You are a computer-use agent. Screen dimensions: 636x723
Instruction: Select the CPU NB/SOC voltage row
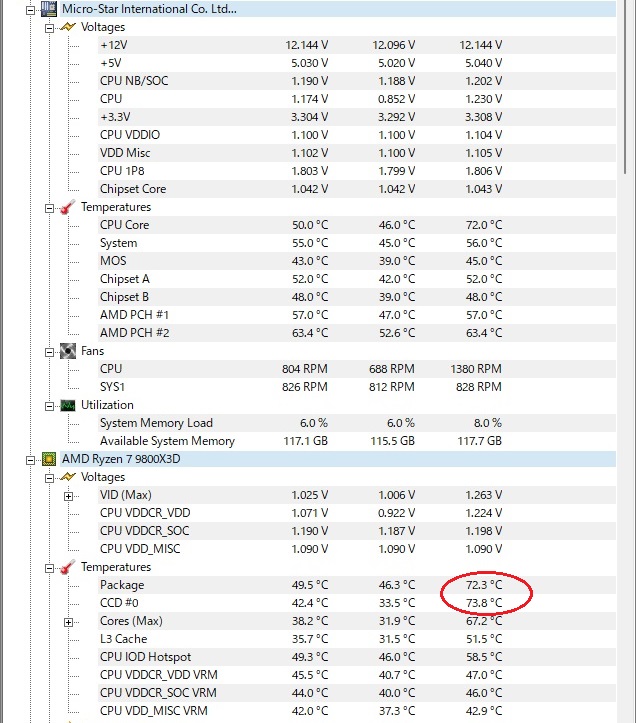click(x=133, y=81)
